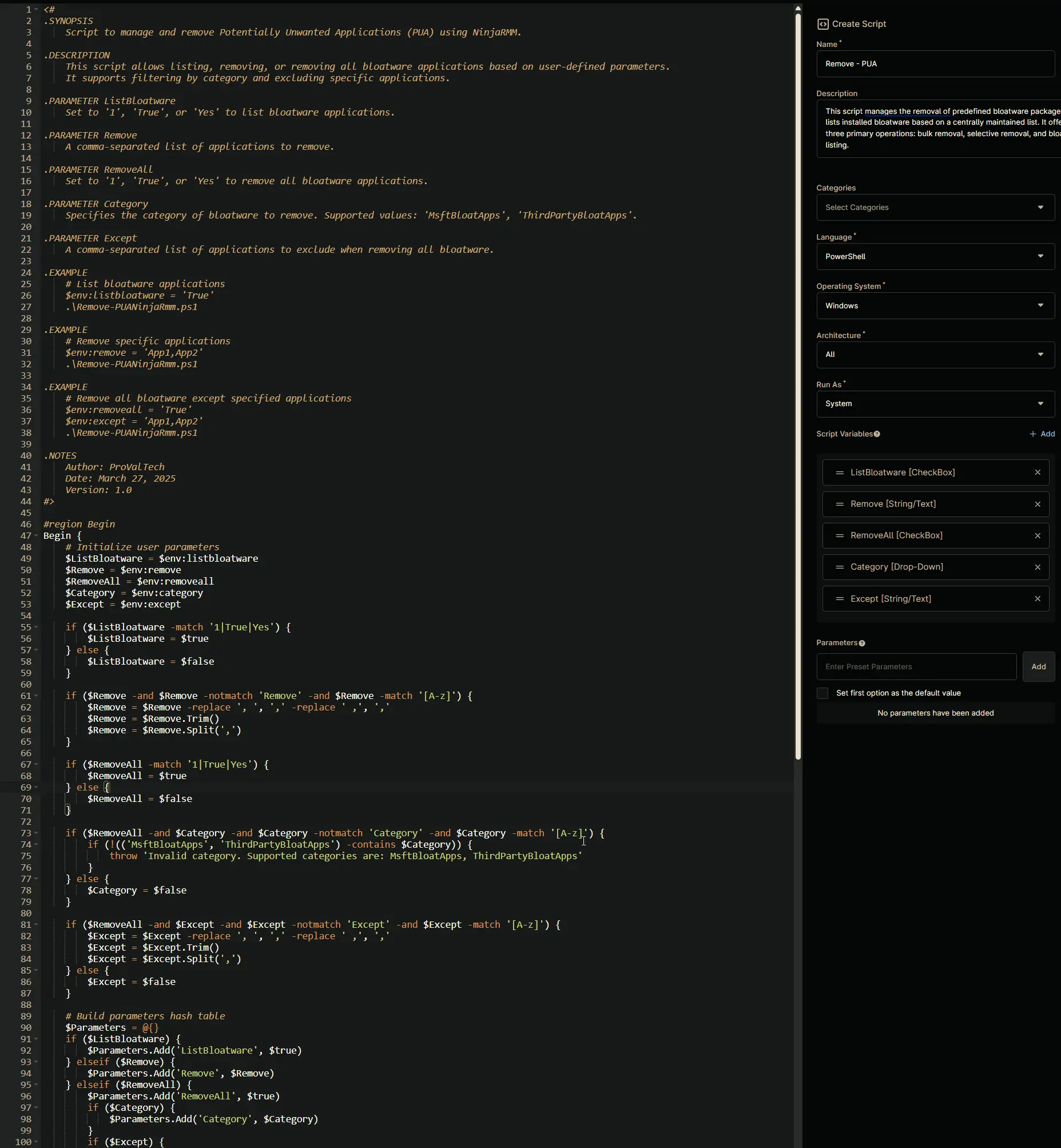The width and height of the screenshot is (1061, 1148).
Task: Open the Language PowerShell dropdown
Action: [x=935, y=257]
